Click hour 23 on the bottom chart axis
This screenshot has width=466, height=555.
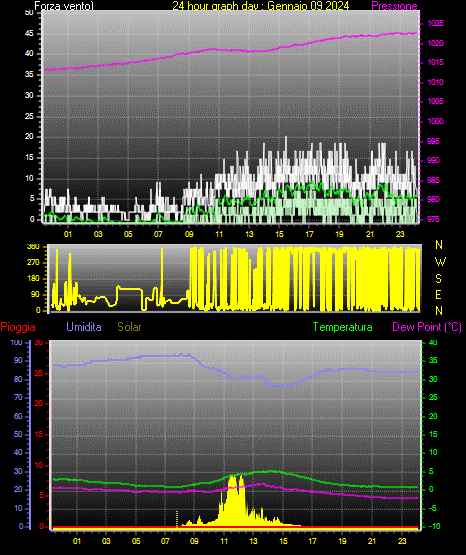[x=402, y=541]
